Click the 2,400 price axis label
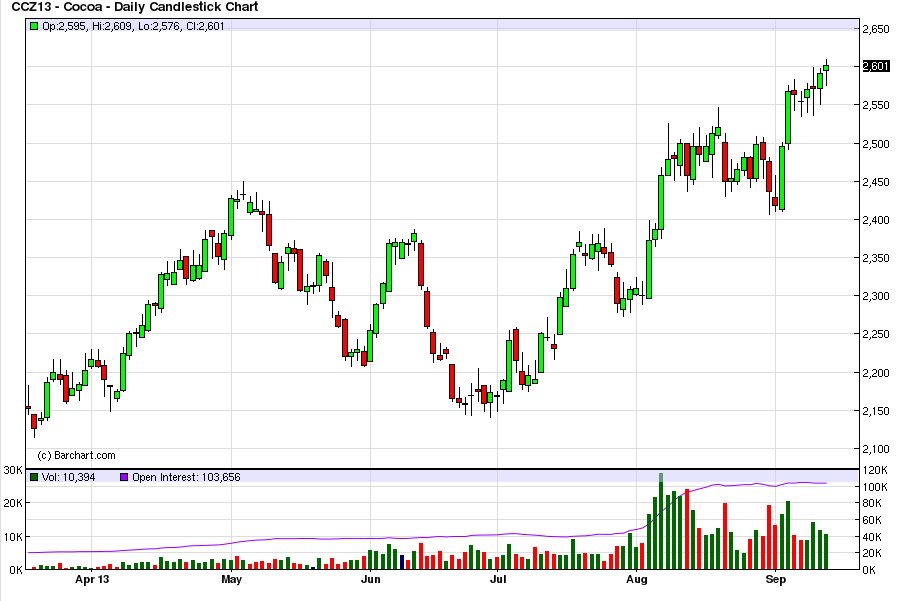 (876, 220)
